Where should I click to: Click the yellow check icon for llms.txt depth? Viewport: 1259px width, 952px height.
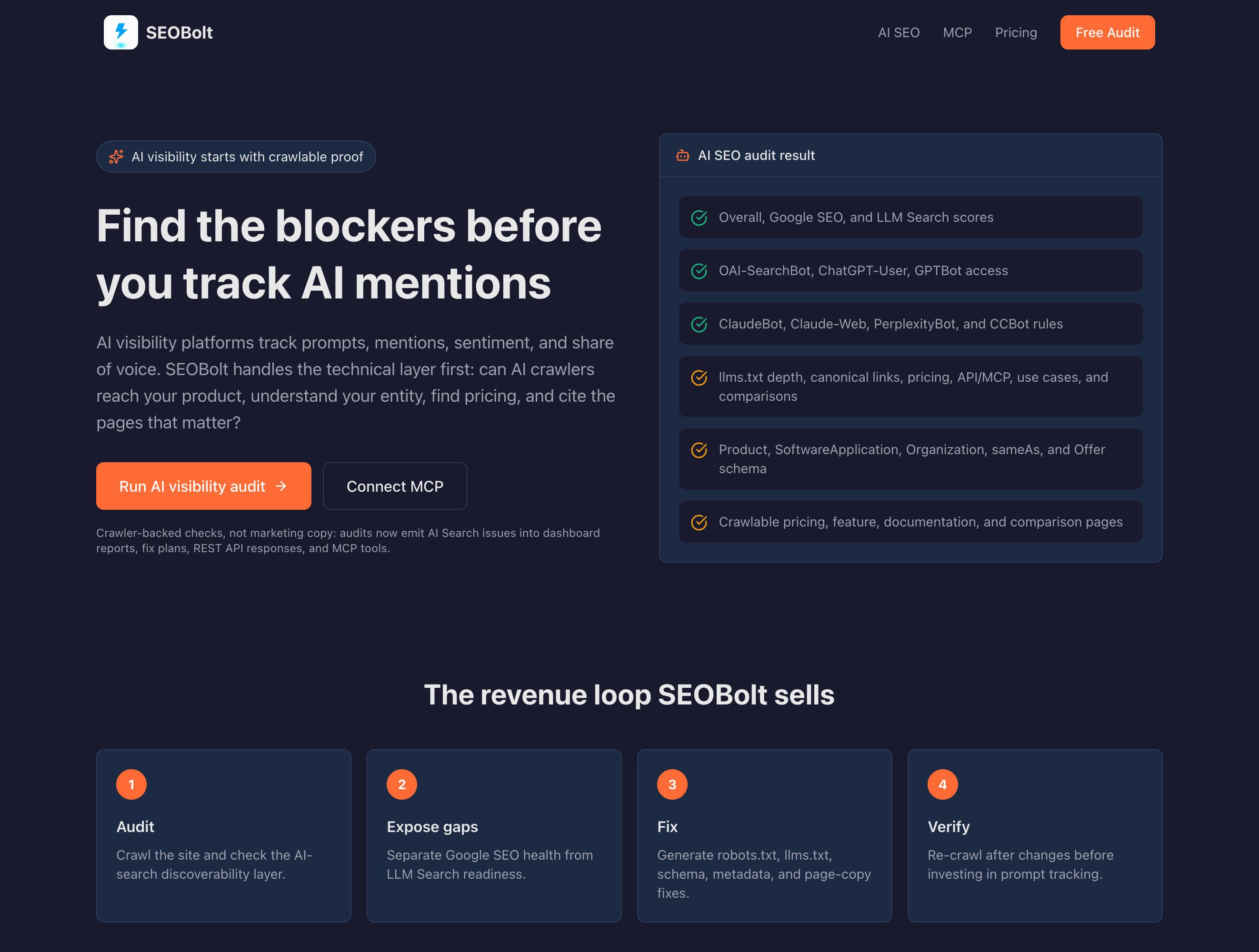click(x=699, y=377)
